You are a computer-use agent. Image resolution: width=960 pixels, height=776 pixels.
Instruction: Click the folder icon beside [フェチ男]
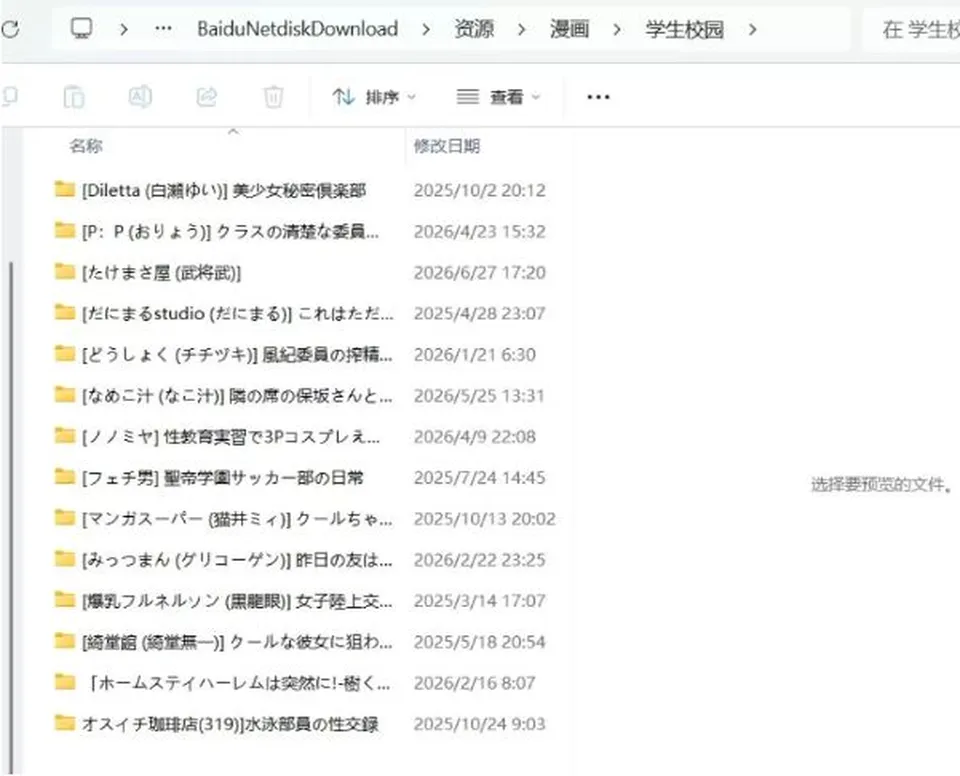pos(64,477)
